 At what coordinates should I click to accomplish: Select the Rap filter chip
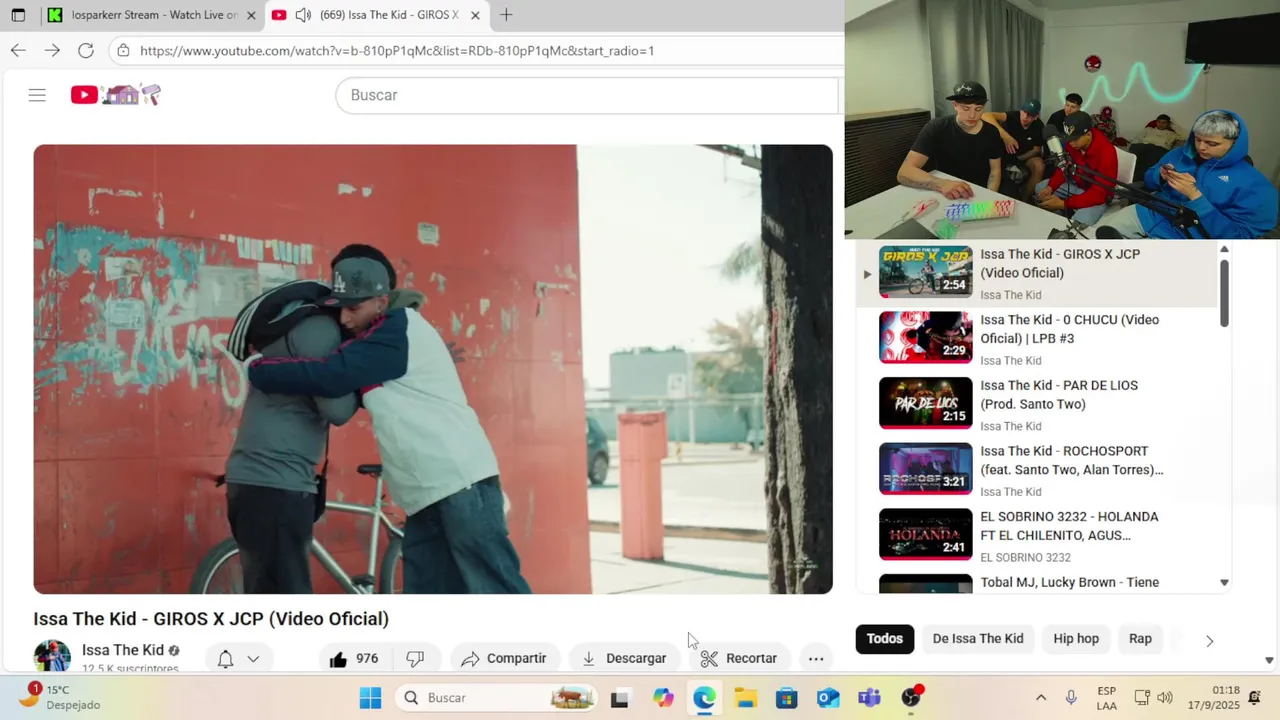pos(1140,639)
